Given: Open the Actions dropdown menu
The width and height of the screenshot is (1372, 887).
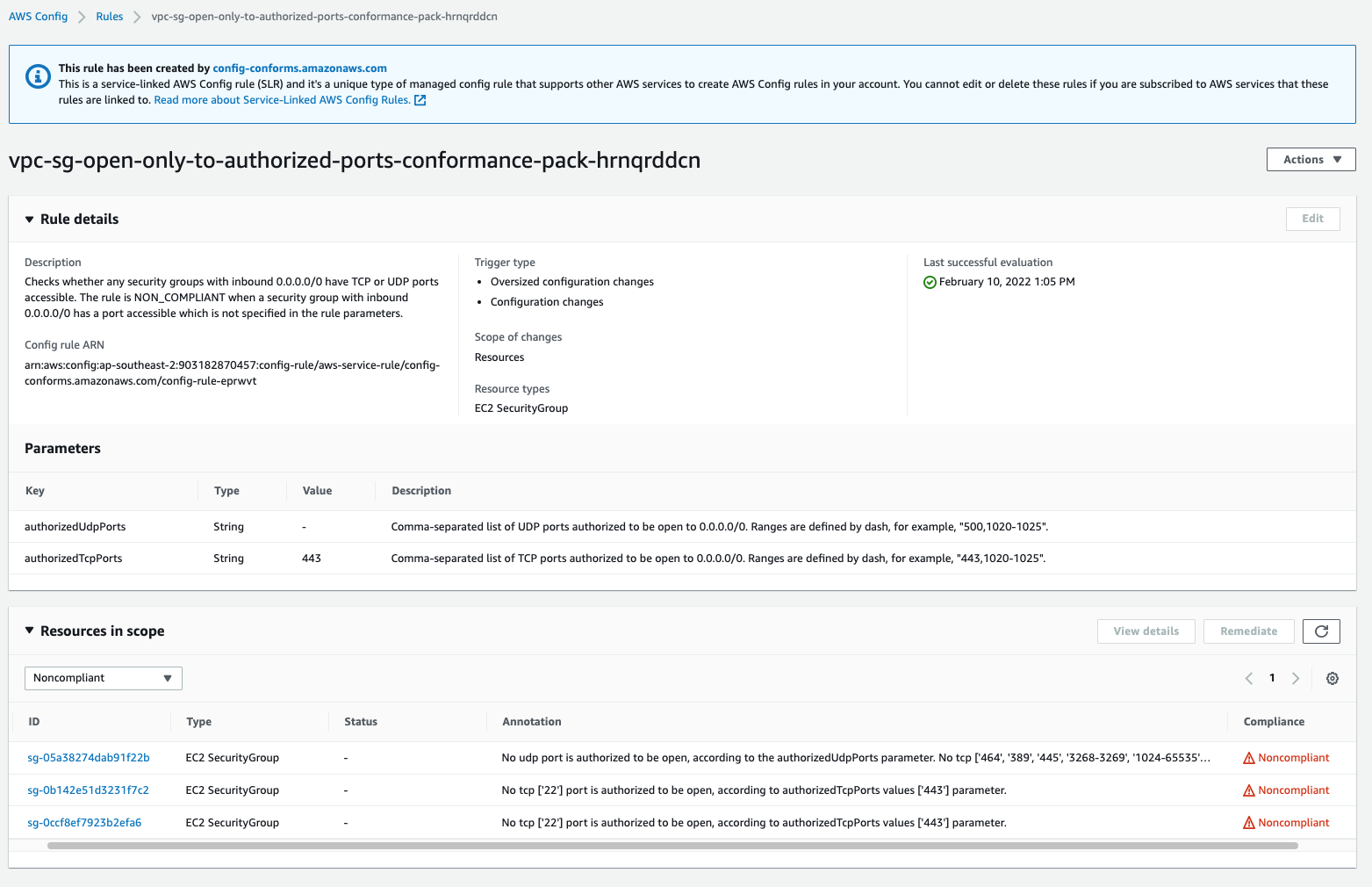Looking at the screenshot, I should click(x=1311, y=160).
